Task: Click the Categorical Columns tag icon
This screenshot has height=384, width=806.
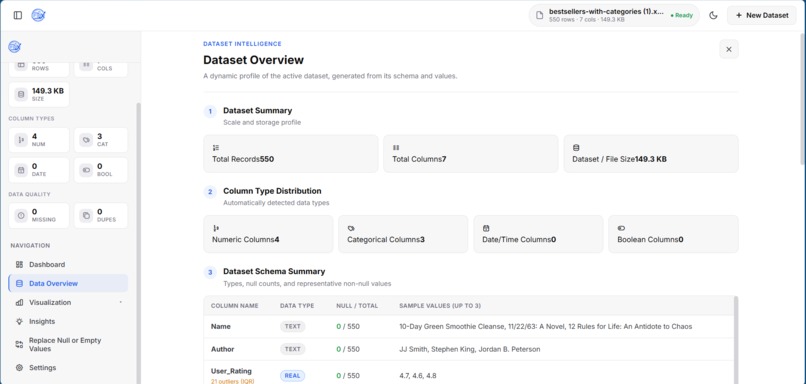Action: pyautogui.click(x=351, y=228)
